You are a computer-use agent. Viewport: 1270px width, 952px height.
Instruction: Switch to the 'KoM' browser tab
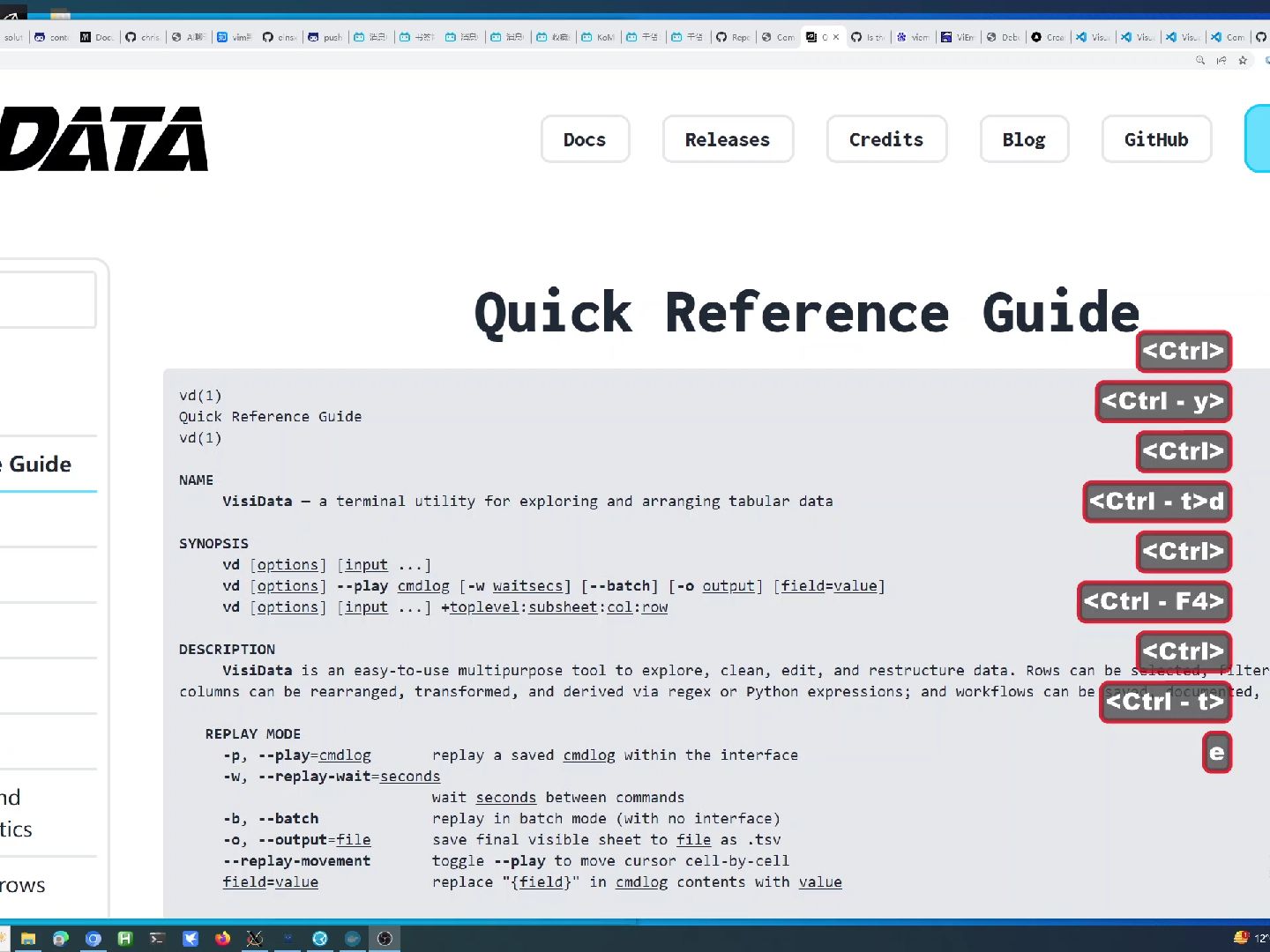[x=598, y=37]
